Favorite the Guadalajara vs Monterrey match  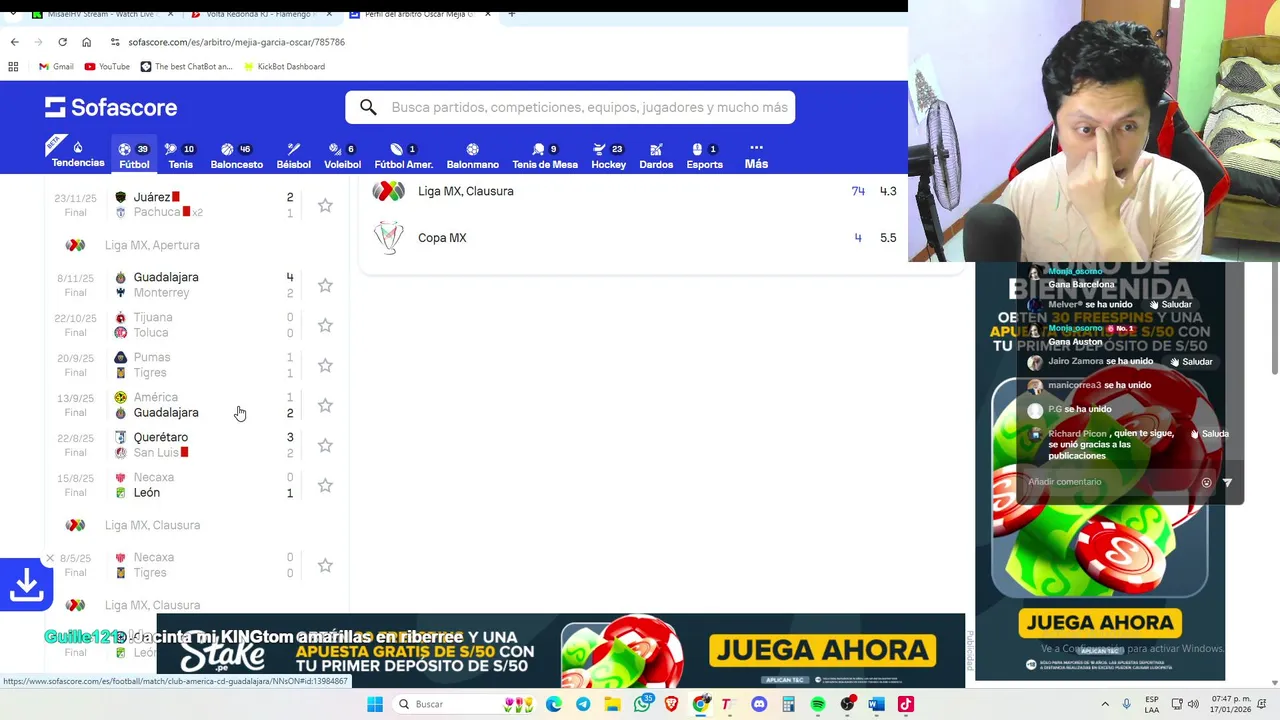point(325,285)
